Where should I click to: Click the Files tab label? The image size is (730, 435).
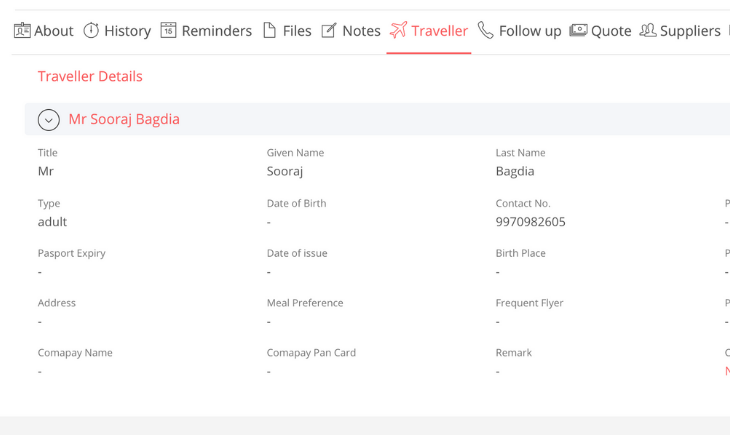coord(297,31)
